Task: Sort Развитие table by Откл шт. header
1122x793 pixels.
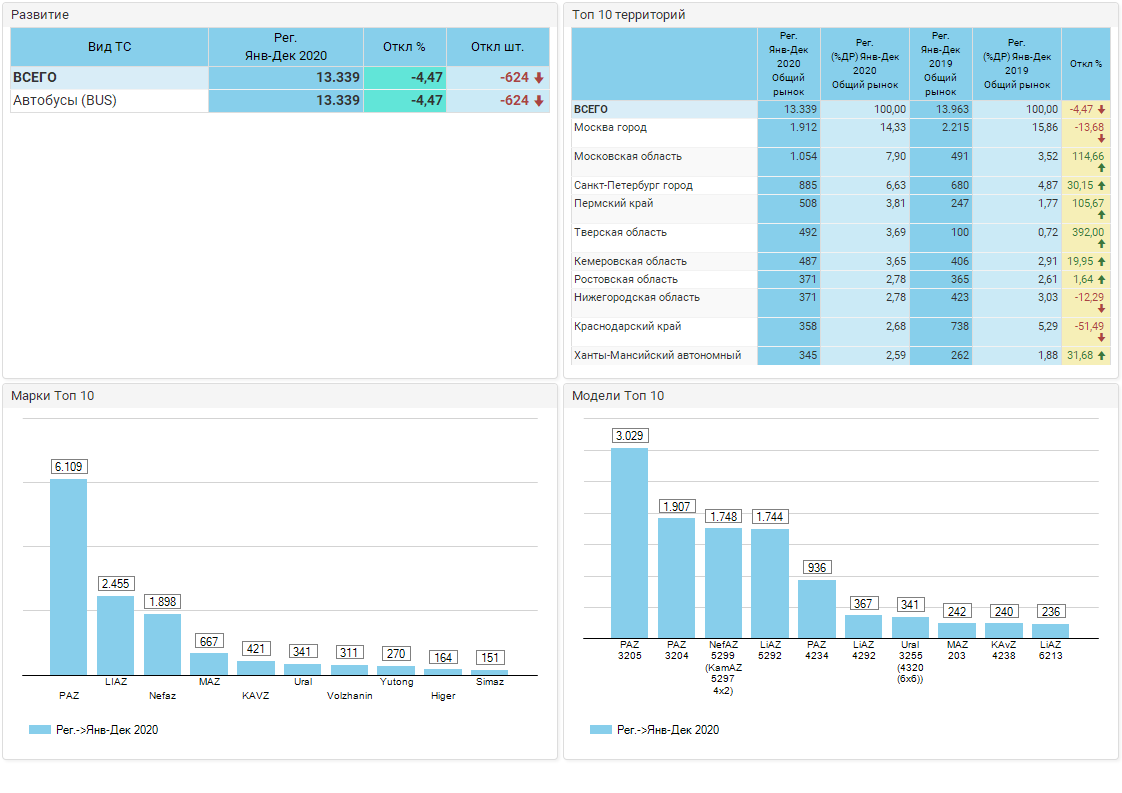Action: click(x=497, y=47)
